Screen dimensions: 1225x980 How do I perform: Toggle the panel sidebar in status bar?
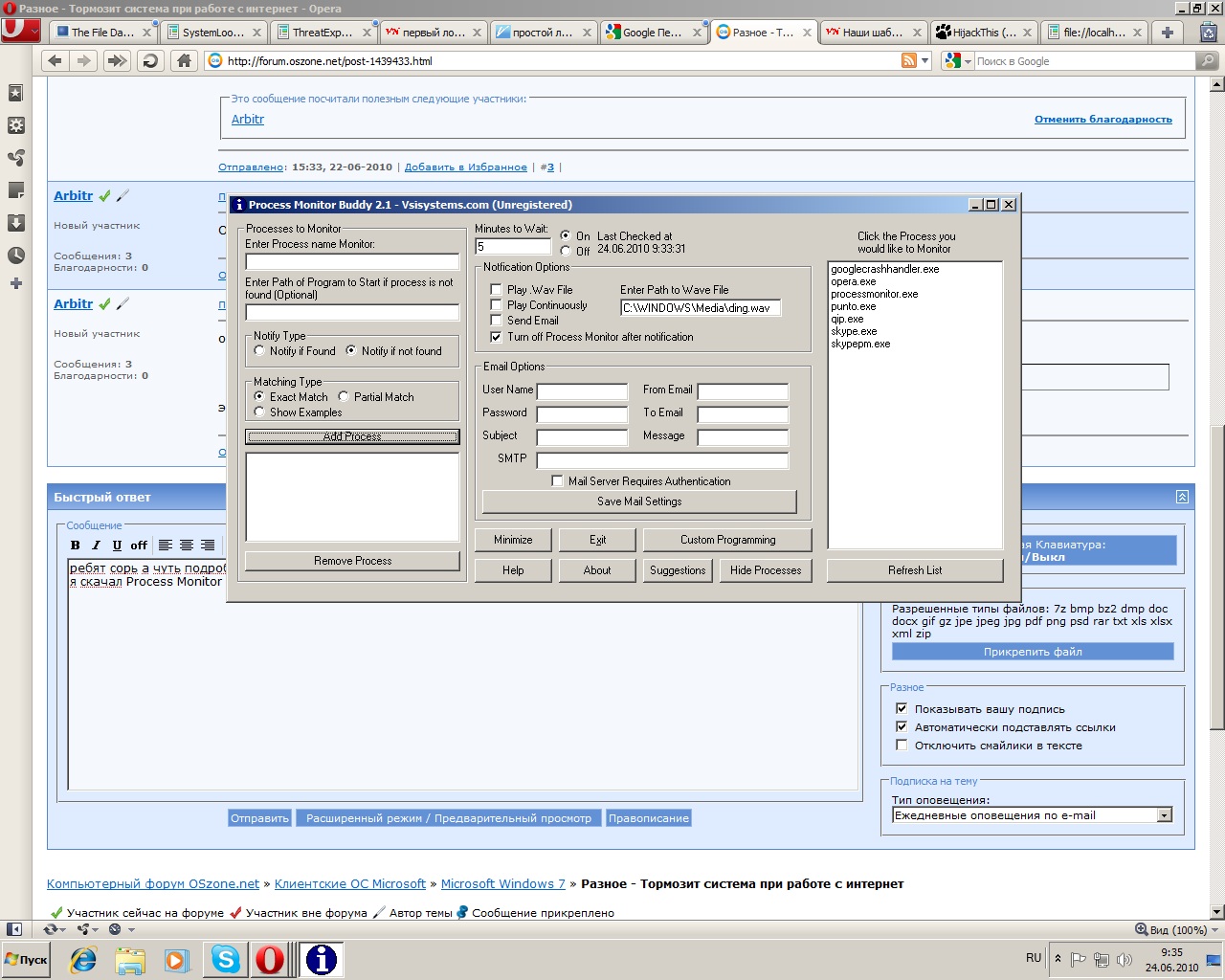(x=14, y=929)
